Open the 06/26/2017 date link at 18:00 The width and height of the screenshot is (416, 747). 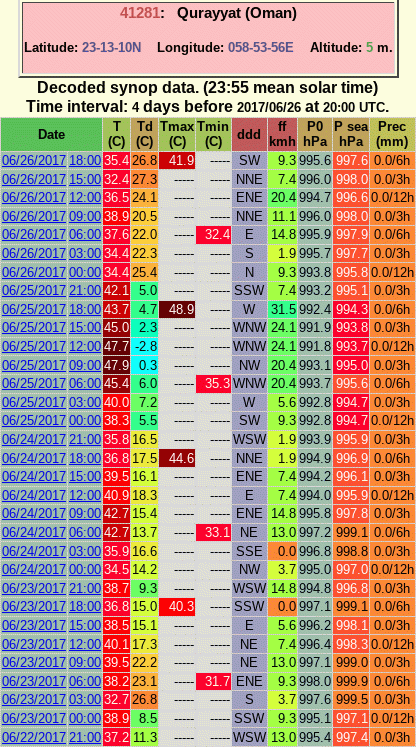point(34,161)
